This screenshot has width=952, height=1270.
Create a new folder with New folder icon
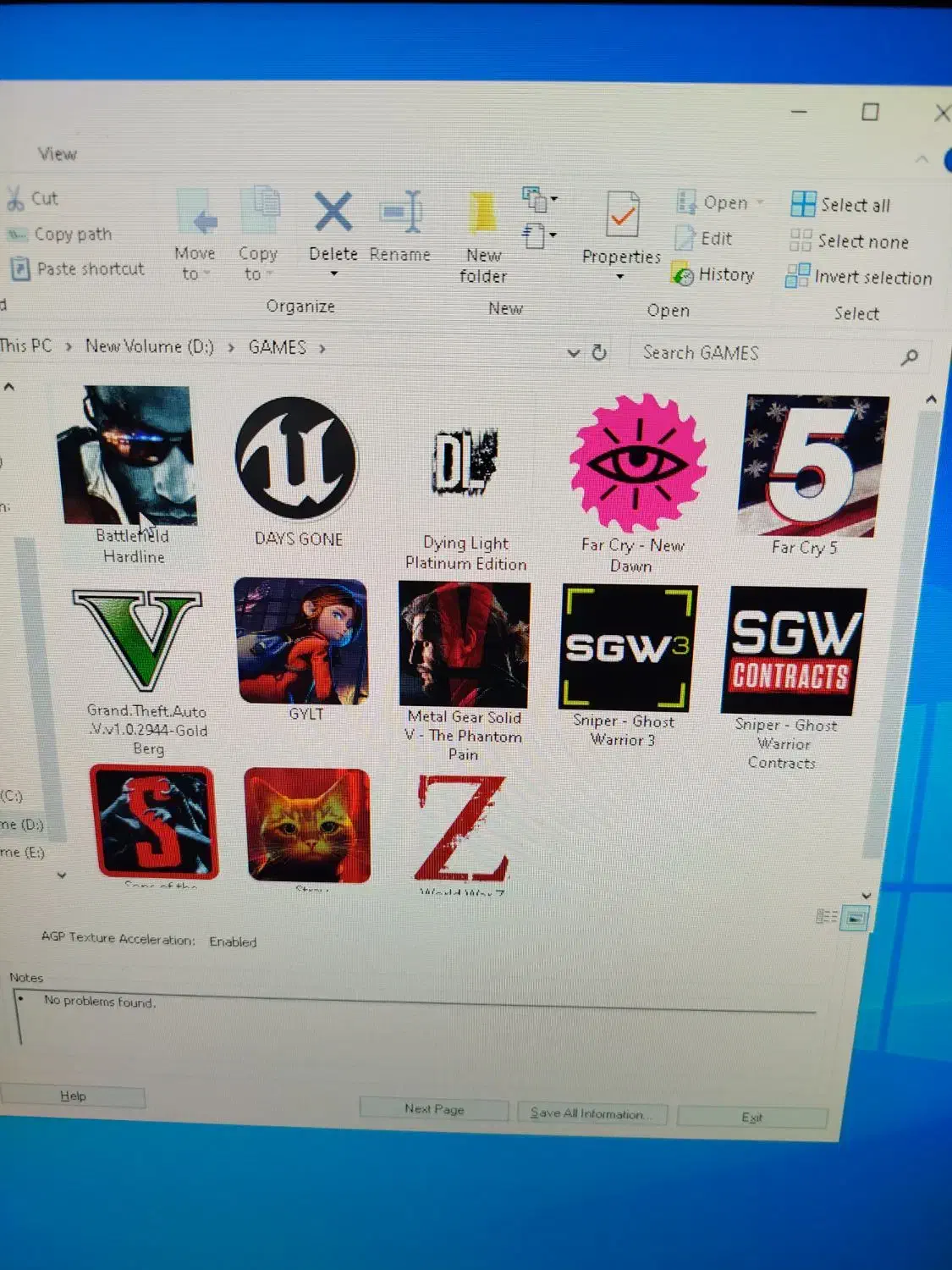click(x=482, y=214)
